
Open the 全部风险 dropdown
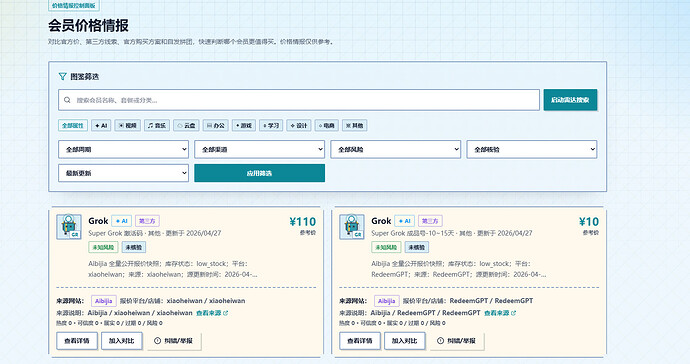click(396, 150)
